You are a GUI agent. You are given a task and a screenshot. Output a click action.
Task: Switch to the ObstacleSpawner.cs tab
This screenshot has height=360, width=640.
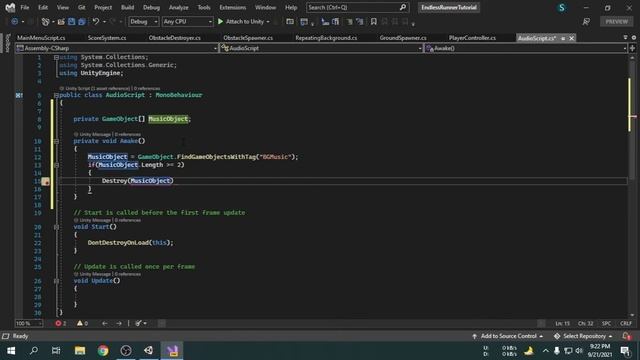(x=248, y=38)
